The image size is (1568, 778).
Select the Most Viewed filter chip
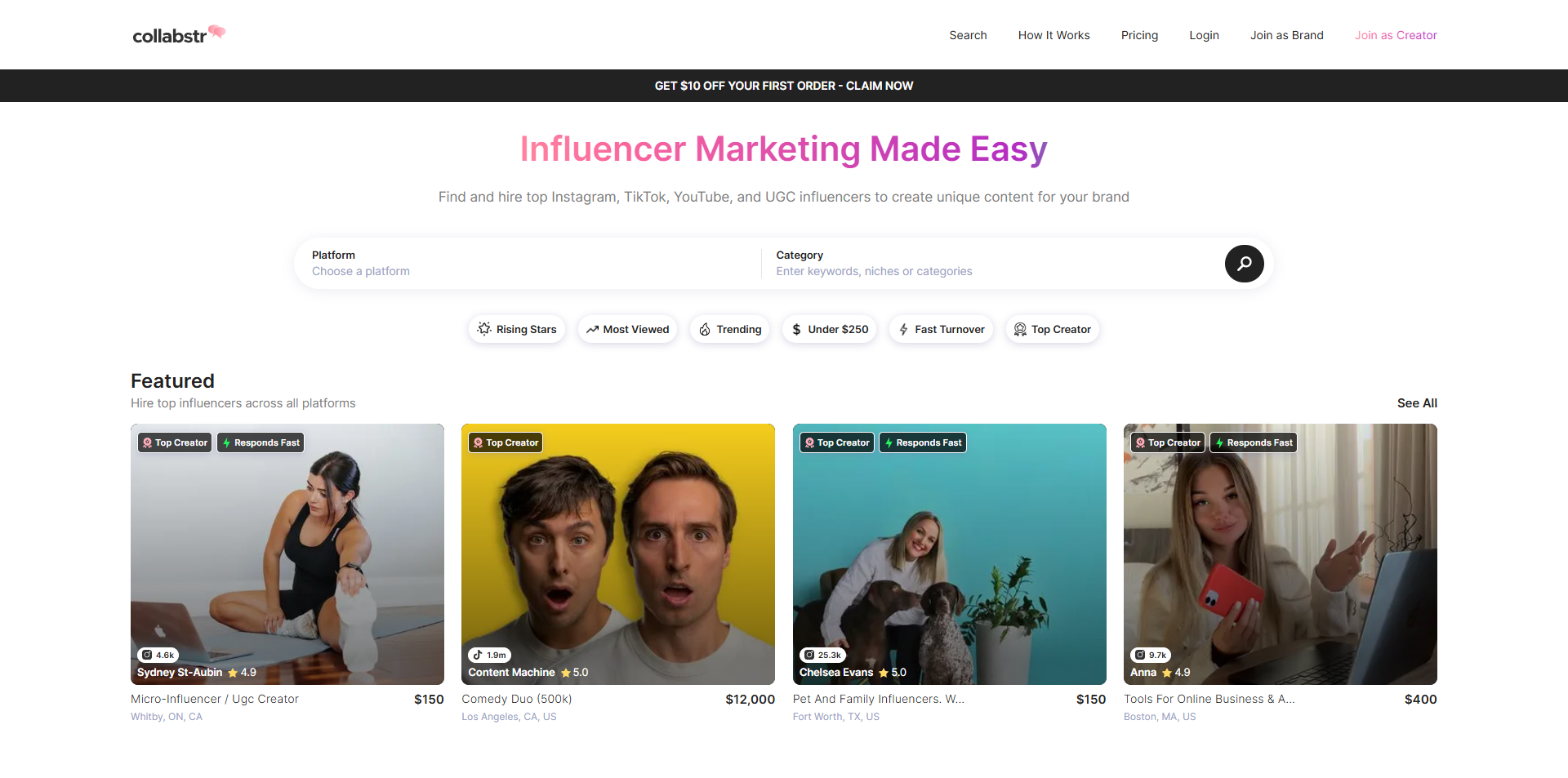(627, 329)
